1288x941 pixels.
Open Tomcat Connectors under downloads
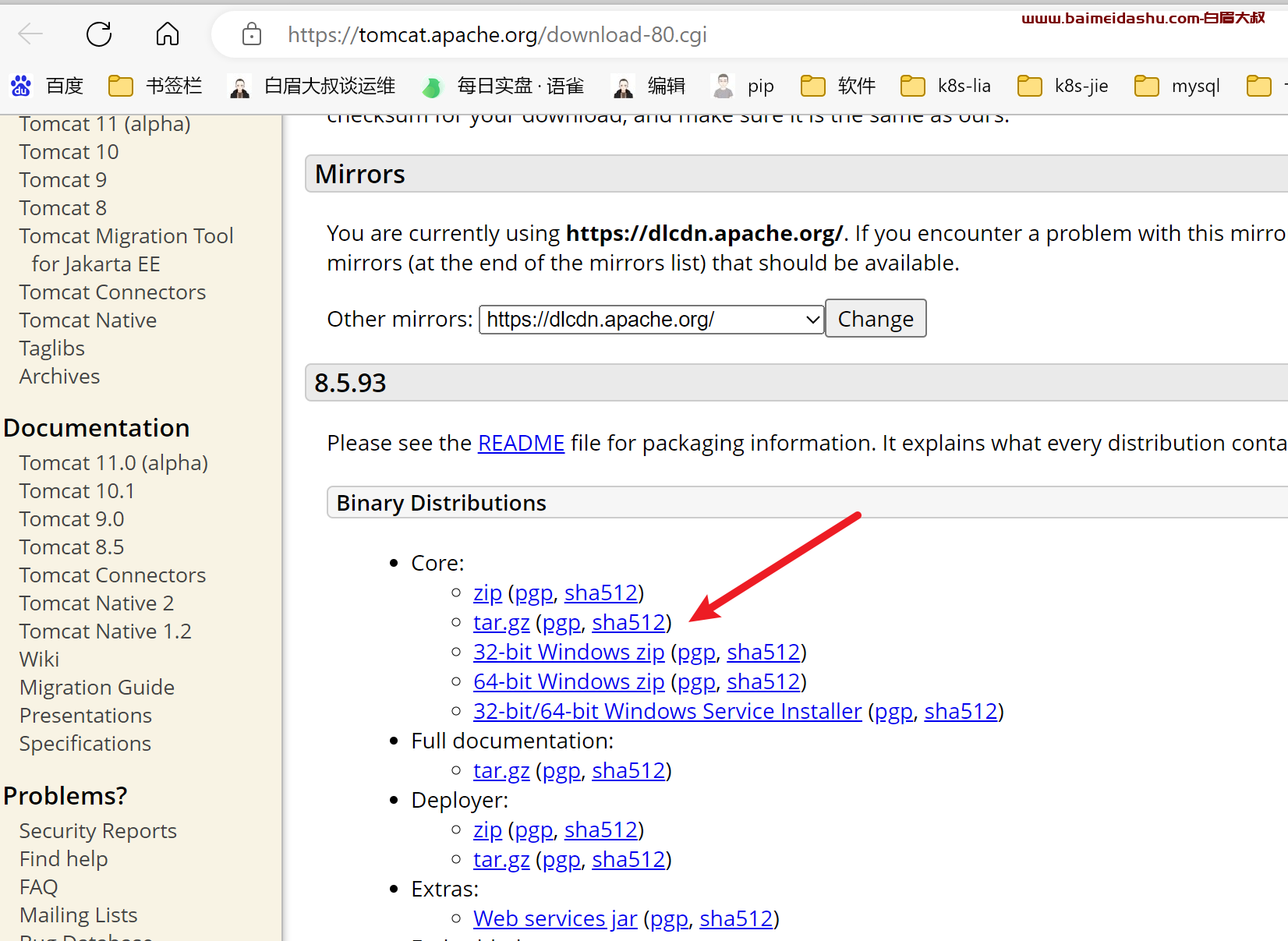(112, 292)
